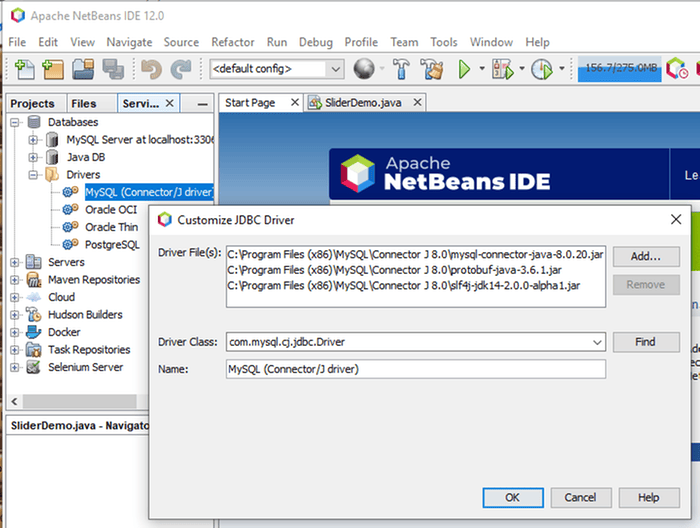Click the Cloud icon in Services tree

click(33, 297)
